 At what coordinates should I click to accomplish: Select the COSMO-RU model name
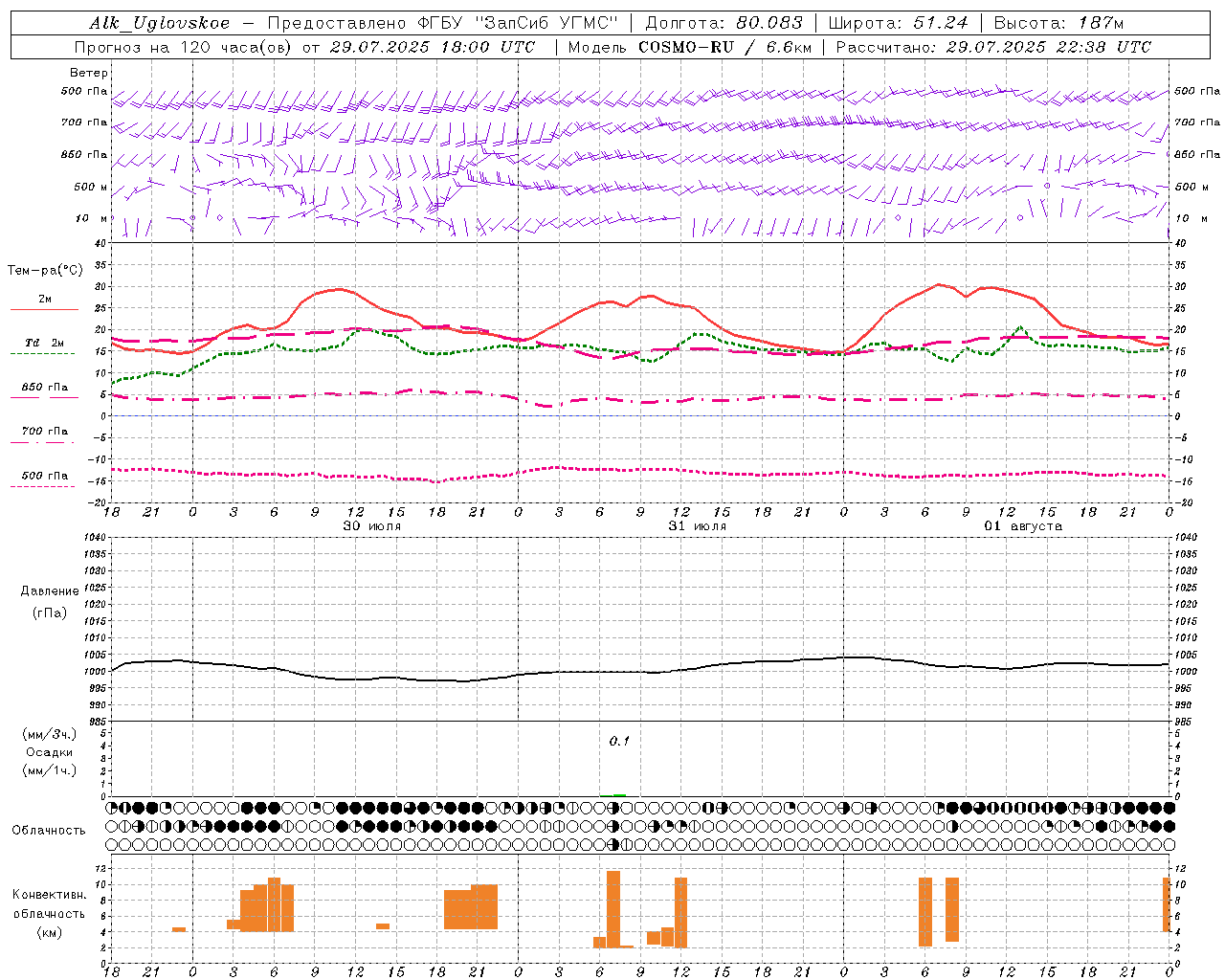[x=686, y=47]
